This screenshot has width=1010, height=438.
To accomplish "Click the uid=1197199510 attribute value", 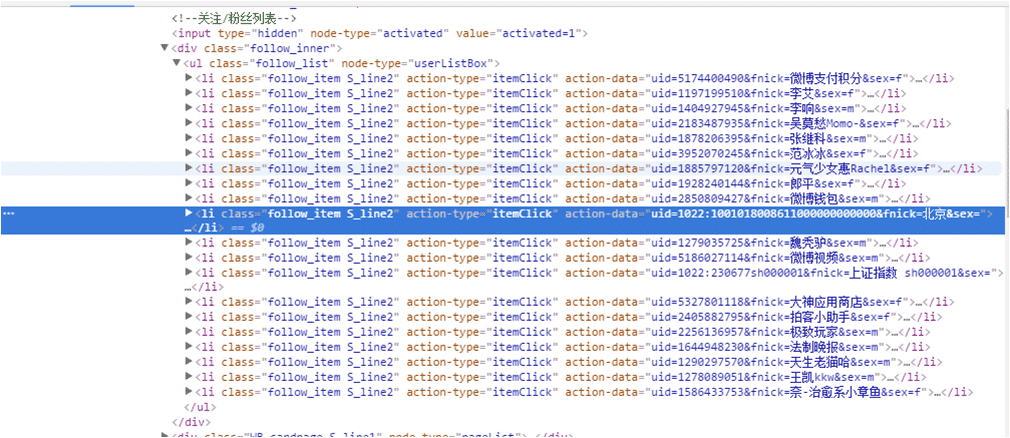I will pyautogui.click(x=752, y=93).
